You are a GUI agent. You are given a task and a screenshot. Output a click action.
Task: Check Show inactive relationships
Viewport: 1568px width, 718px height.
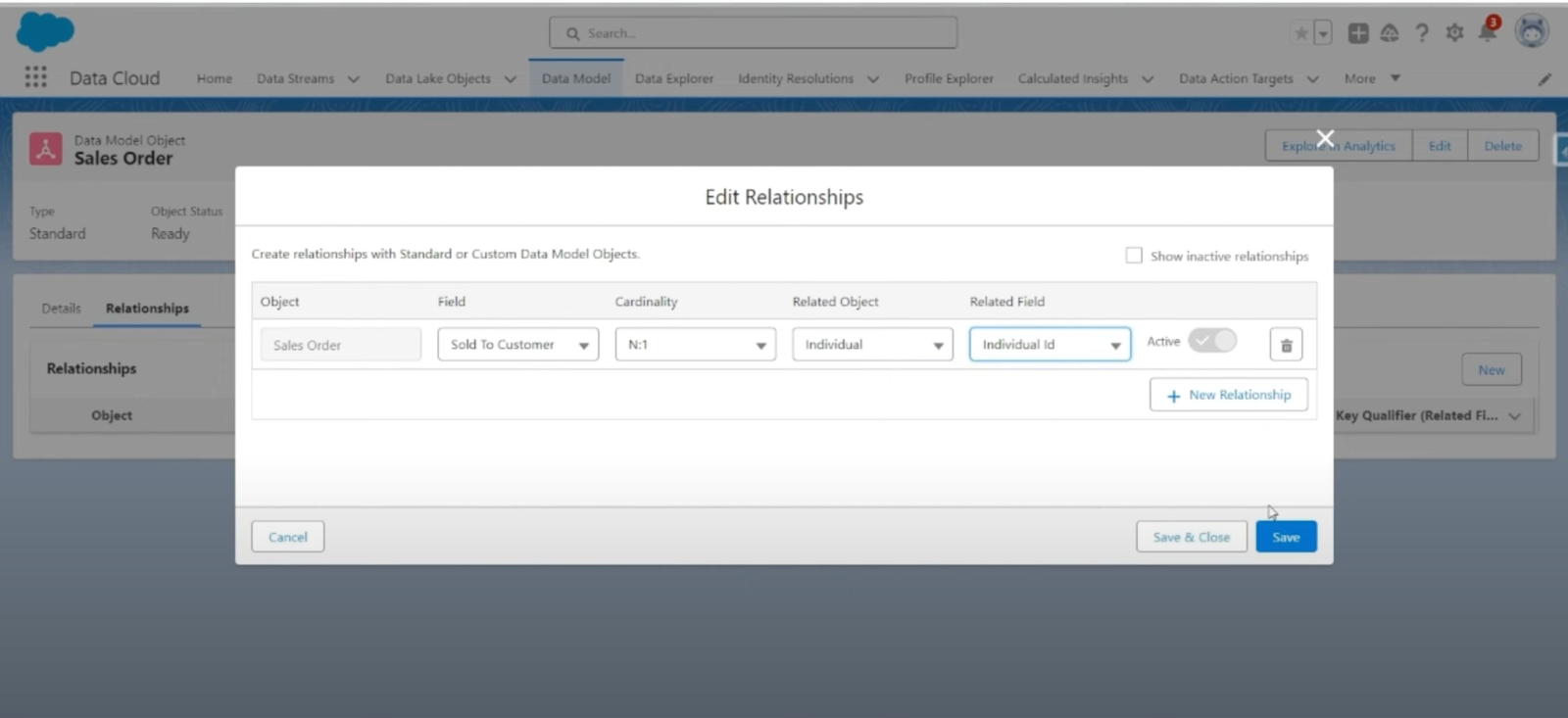[1134, 256]
